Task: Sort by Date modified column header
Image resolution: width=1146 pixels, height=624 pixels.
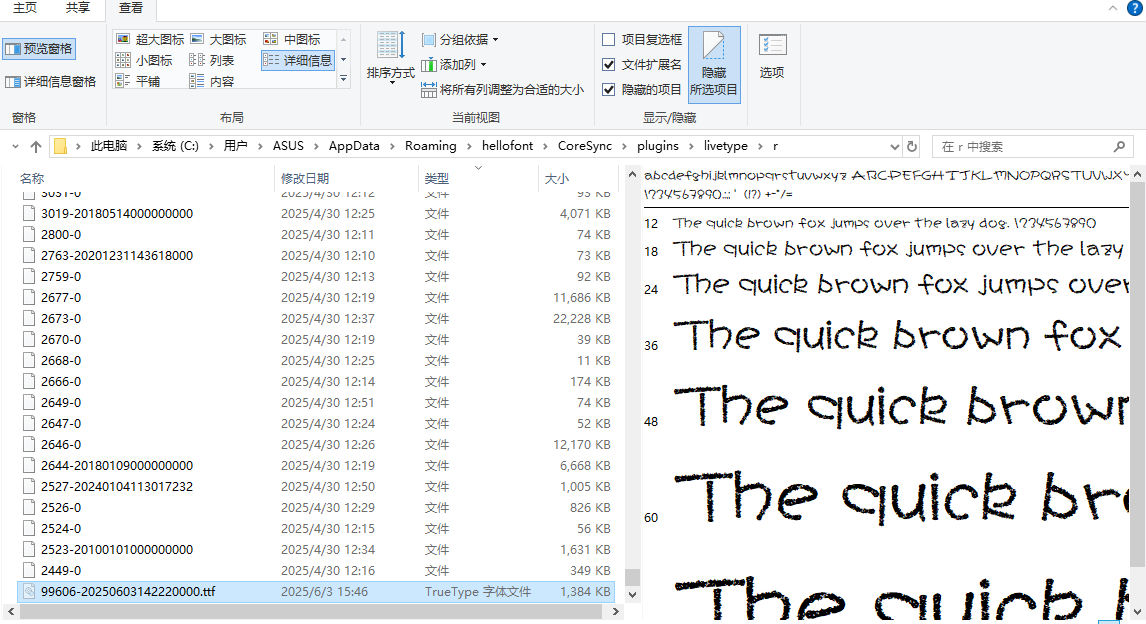Action: point(346,178)
